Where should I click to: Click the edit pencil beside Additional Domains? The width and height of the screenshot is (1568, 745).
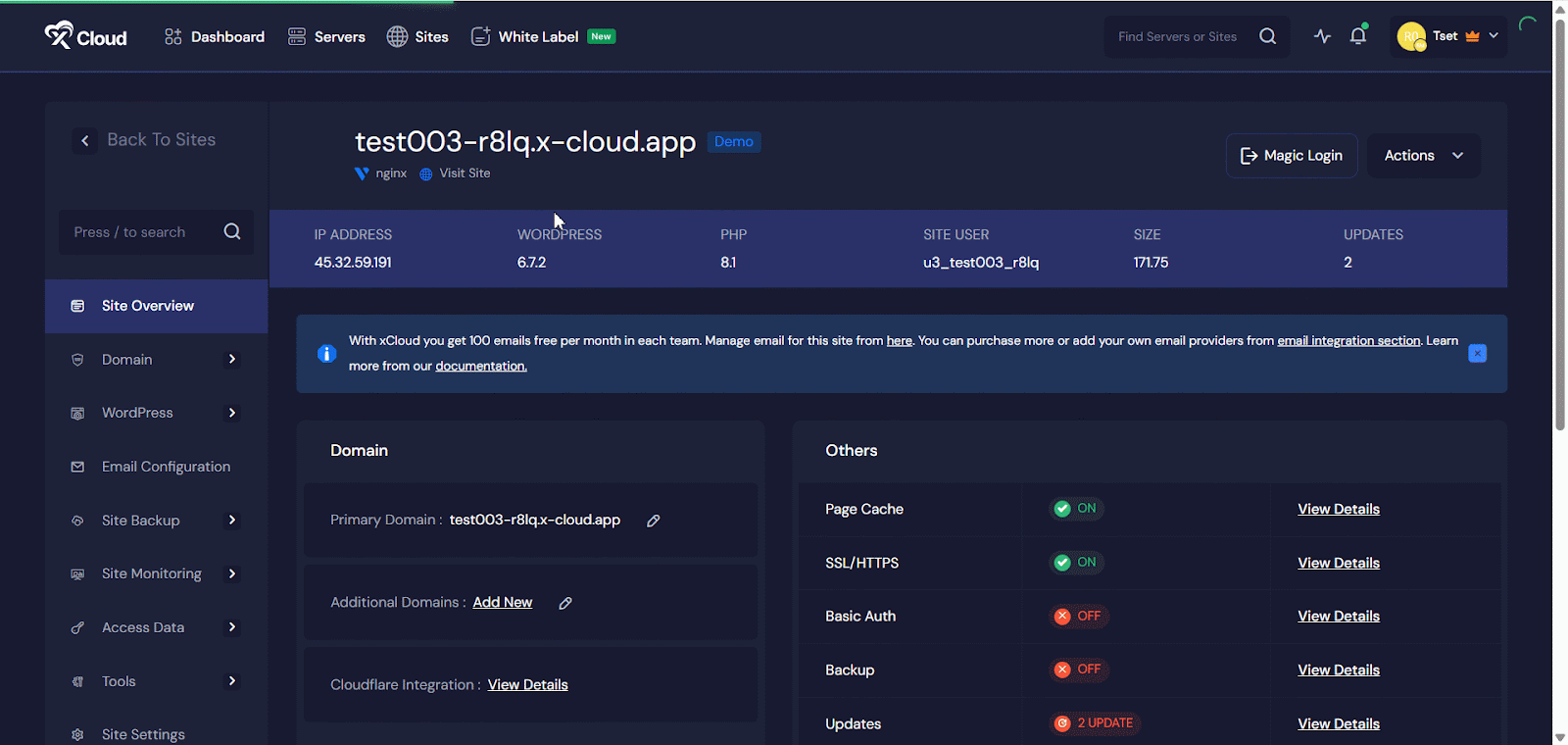click(565, 603)
